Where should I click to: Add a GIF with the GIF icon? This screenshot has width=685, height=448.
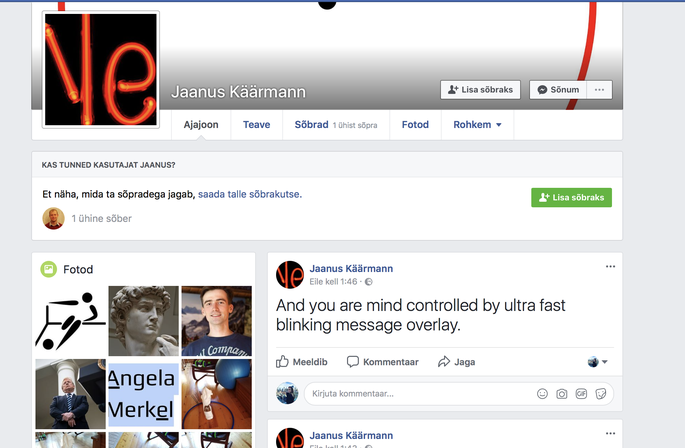(x=581, y=394)
